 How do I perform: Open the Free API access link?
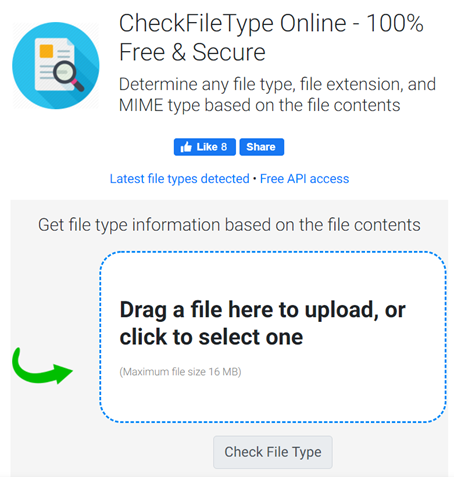coord(304,179)
